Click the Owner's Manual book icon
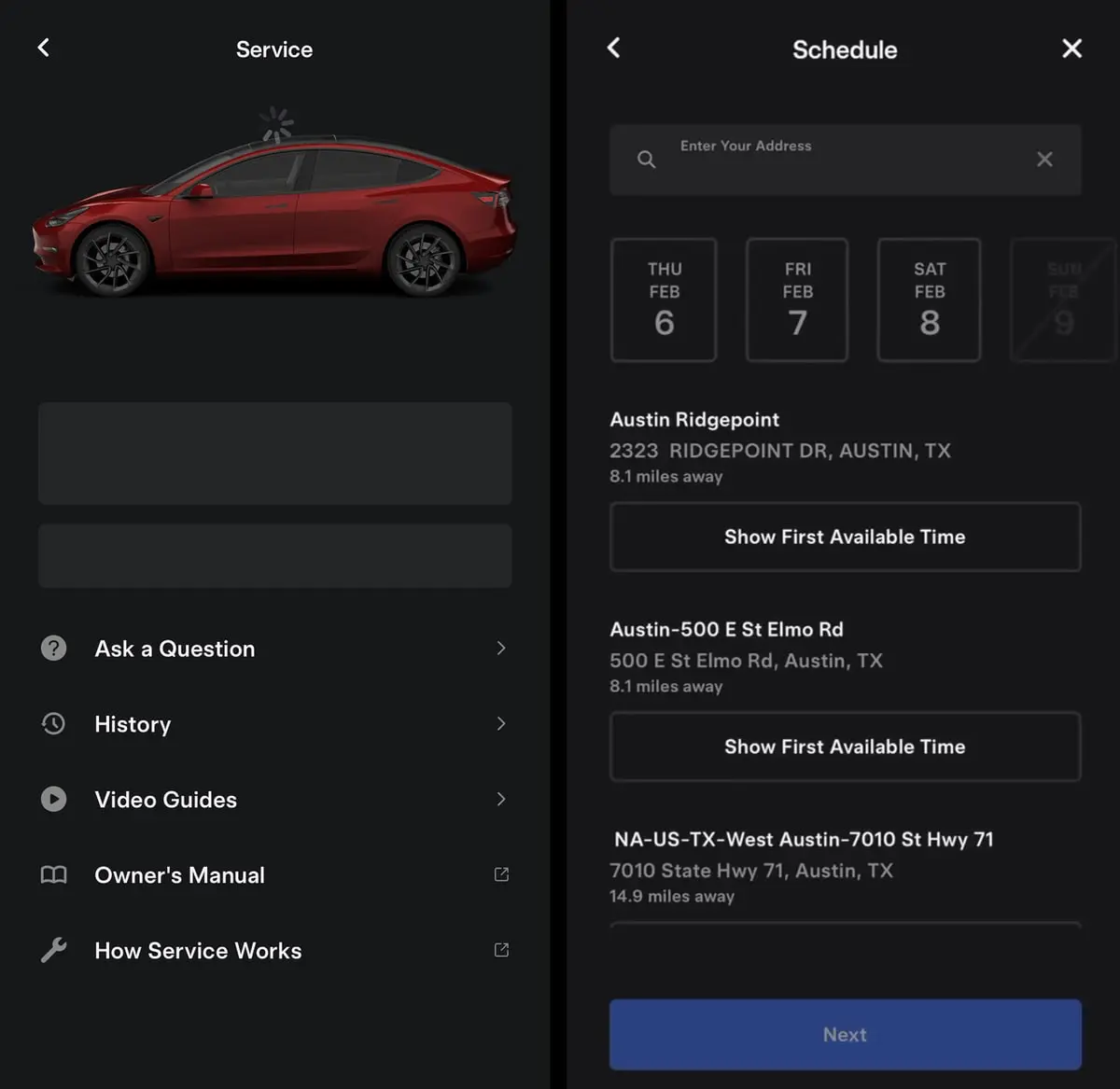 point(54,874)
